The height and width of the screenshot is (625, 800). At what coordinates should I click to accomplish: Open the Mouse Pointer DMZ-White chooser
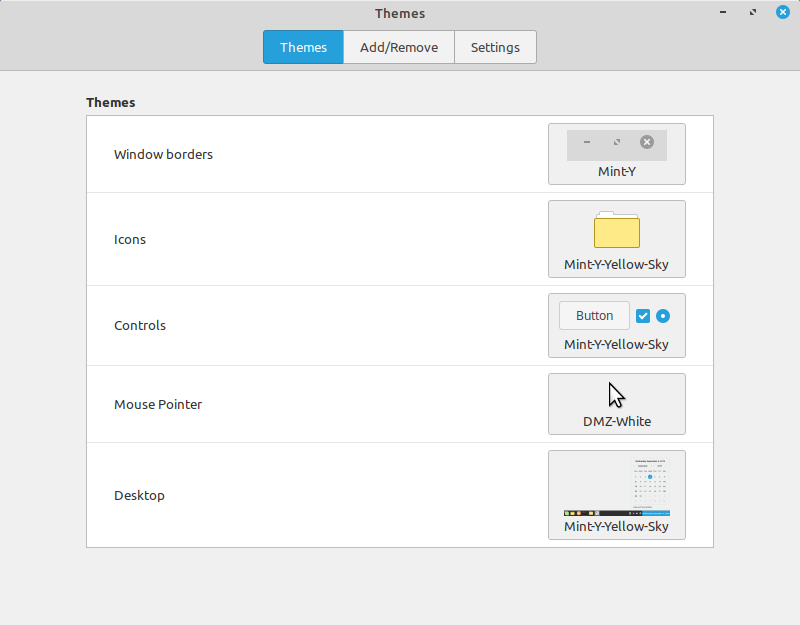click(x=617, y=404)
